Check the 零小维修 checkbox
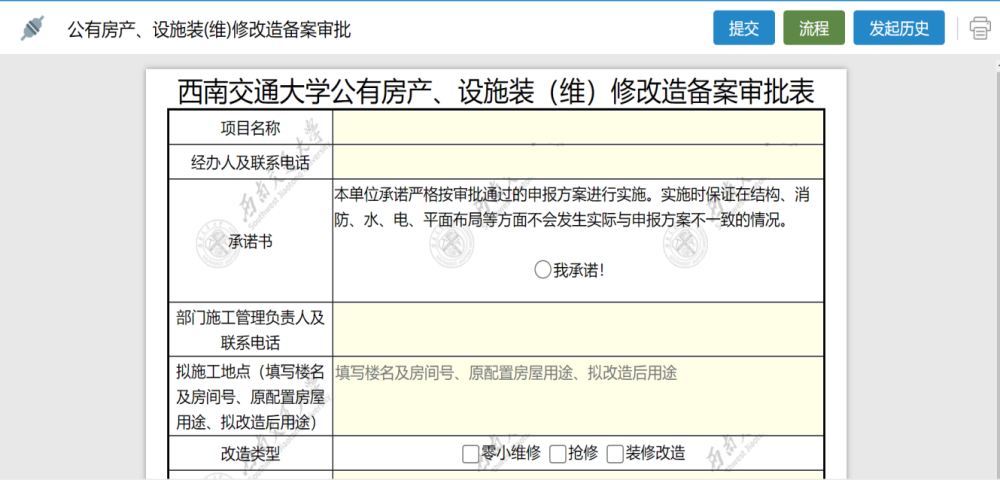 tap(470, 454)
